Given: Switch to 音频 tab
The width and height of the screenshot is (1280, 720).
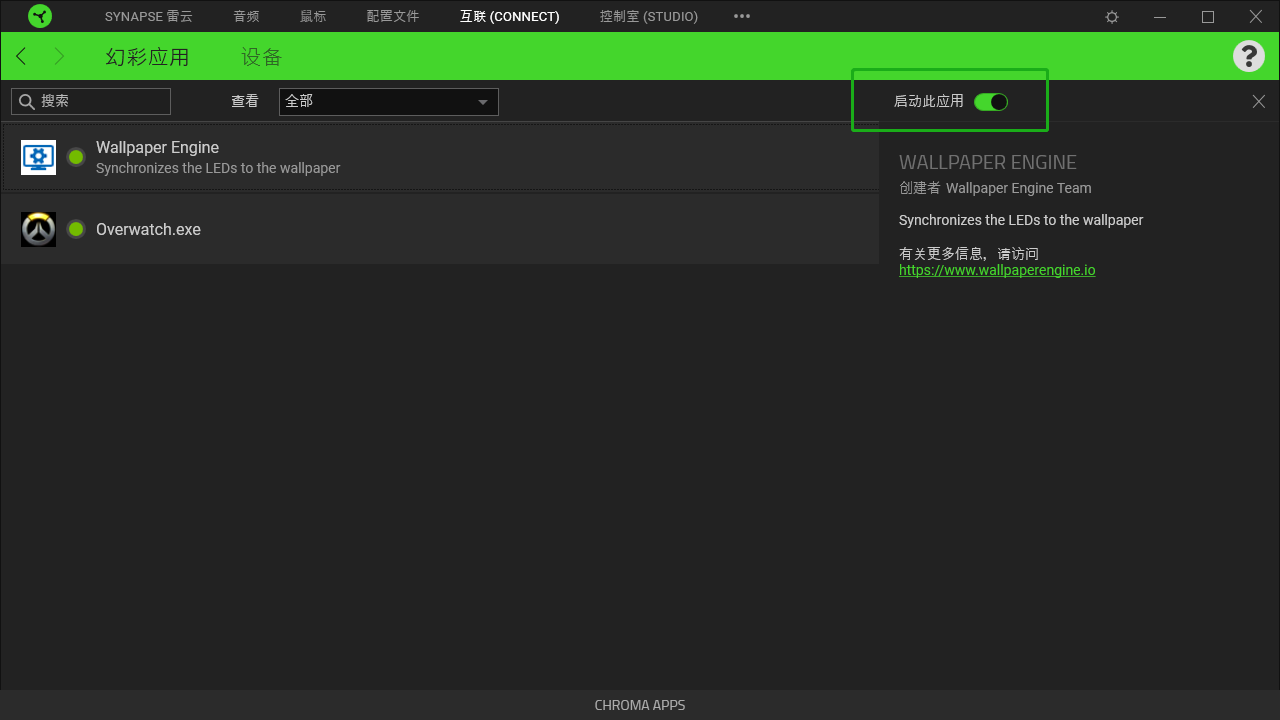Looking at the screenshot, I should (x=246, y=17).
